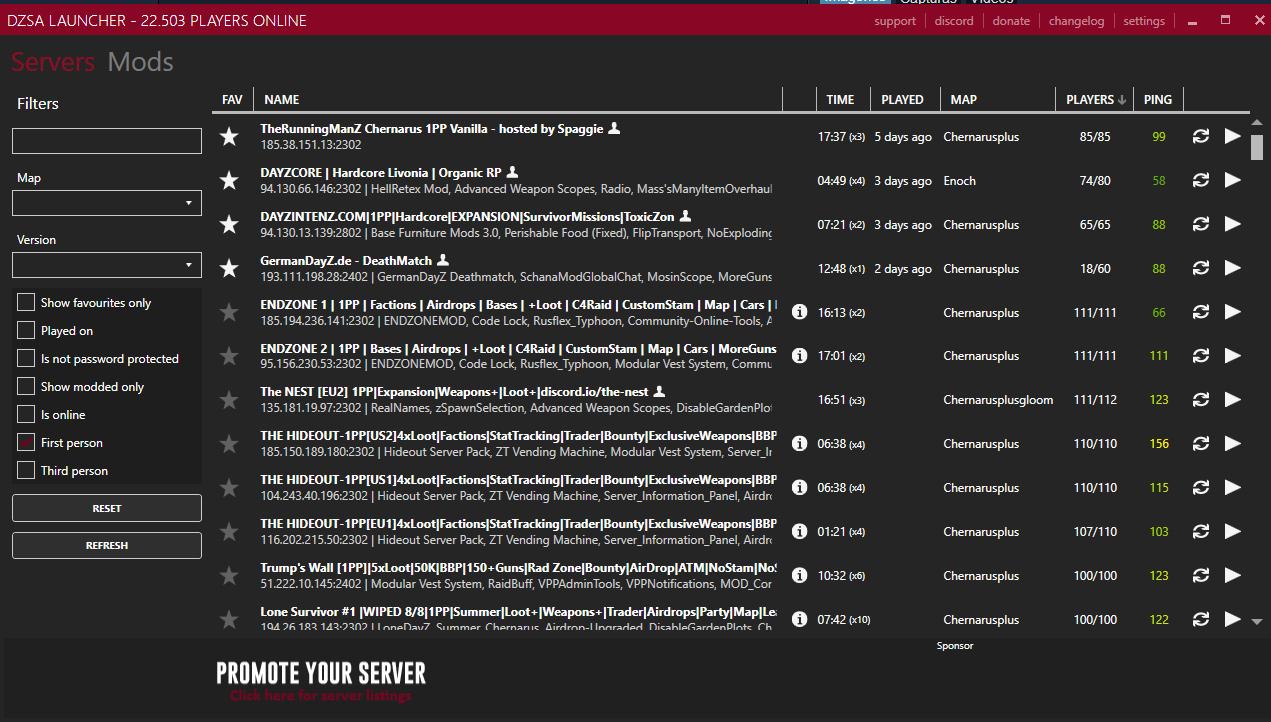Join TheRunningManZ Chernarus server with play icon

point(1232,136)
